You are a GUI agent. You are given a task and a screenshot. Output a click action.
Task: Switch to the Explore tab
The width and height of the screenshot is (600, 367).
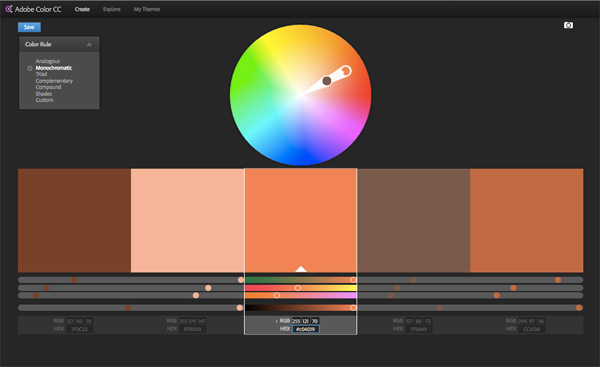111,9
